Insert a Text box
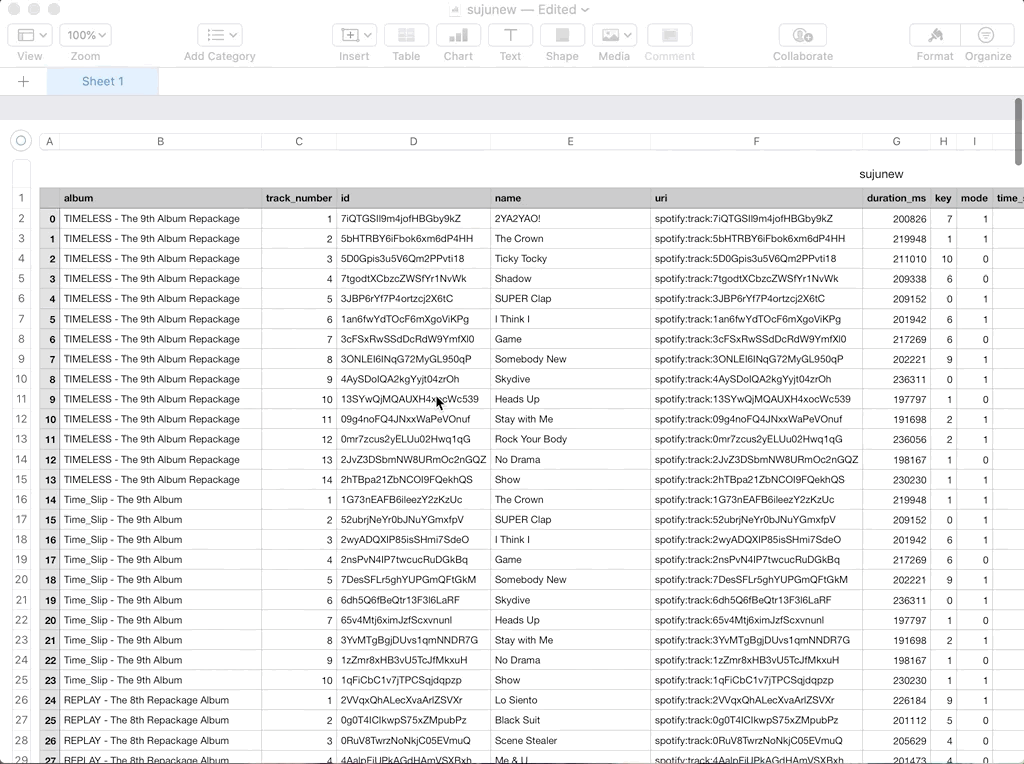 click(510, 35)
